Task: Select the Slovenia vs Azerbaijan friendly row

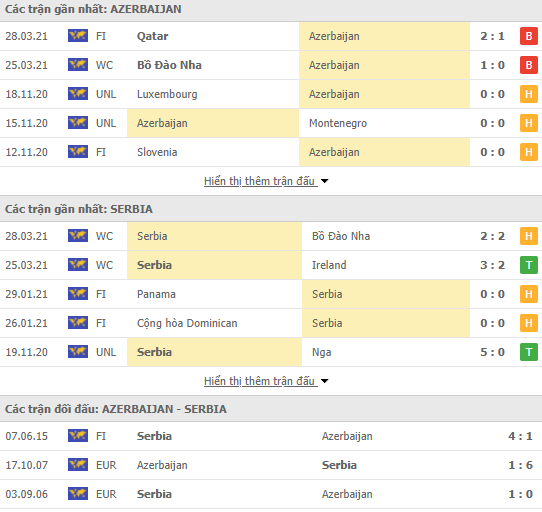Action: (x=271, y=152)
